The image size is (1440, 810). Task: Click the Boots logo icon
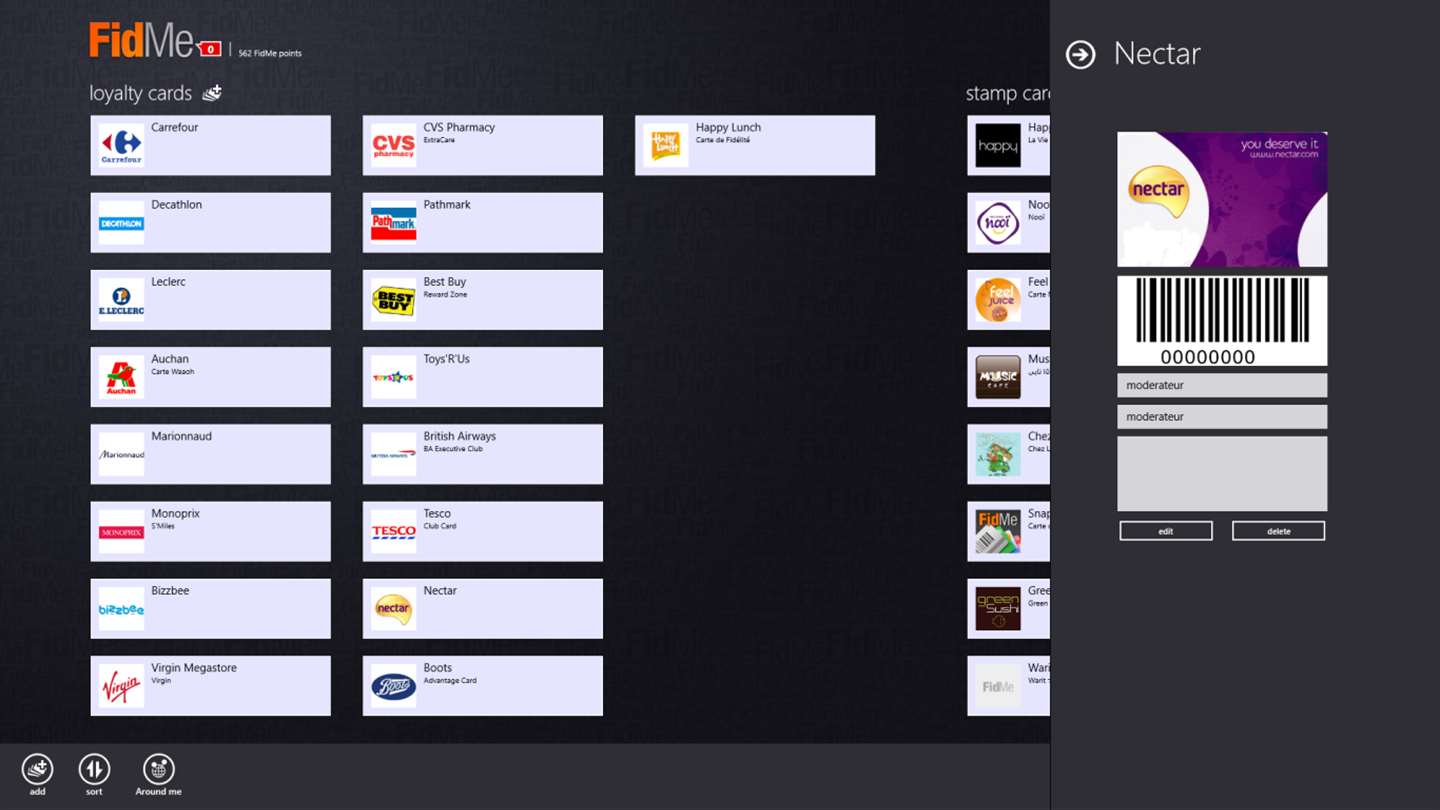(393, 686)
